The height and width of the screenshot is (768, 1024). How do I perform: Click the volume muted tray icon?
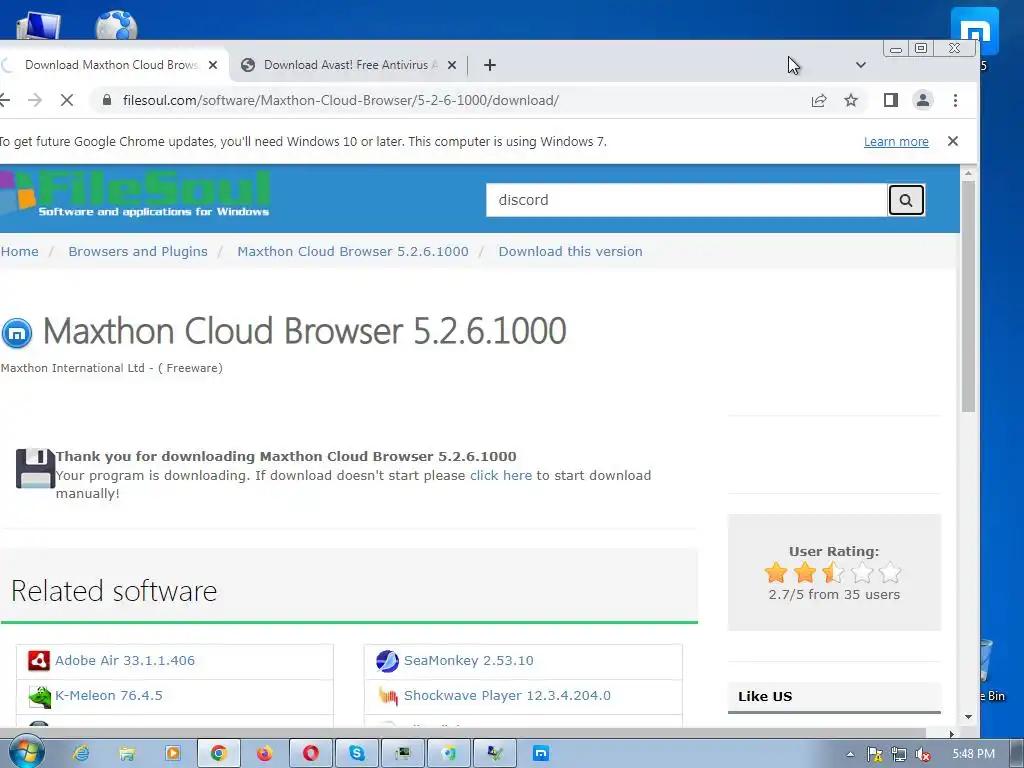[x=923, y=754]
